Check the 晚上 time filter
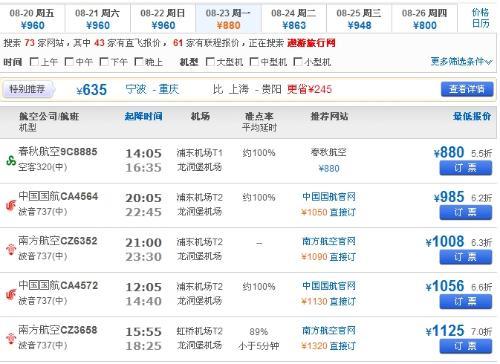This screenshot has height=364, width=500. point(138,61)
